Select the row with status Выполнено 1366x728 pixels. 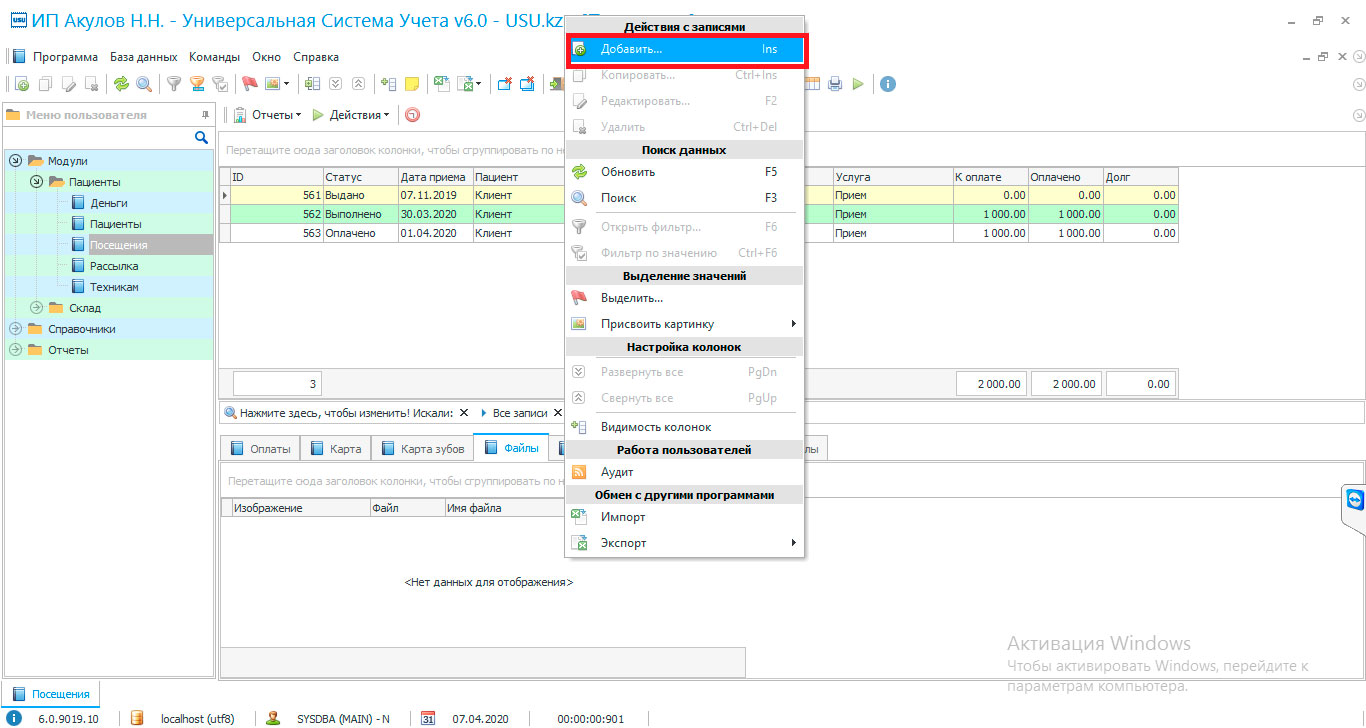point(699,214)
